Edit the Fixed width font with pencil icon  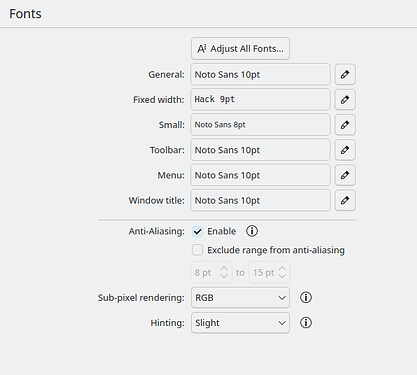pyautogui.click(x=345, y=99)
